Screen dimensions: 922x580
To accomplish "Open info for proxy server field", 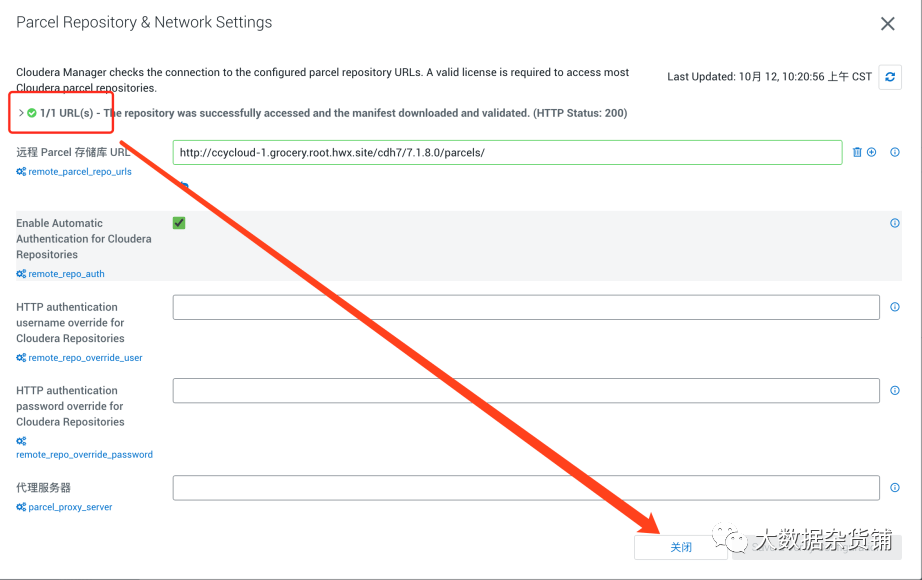I will [x=894, y=488].
